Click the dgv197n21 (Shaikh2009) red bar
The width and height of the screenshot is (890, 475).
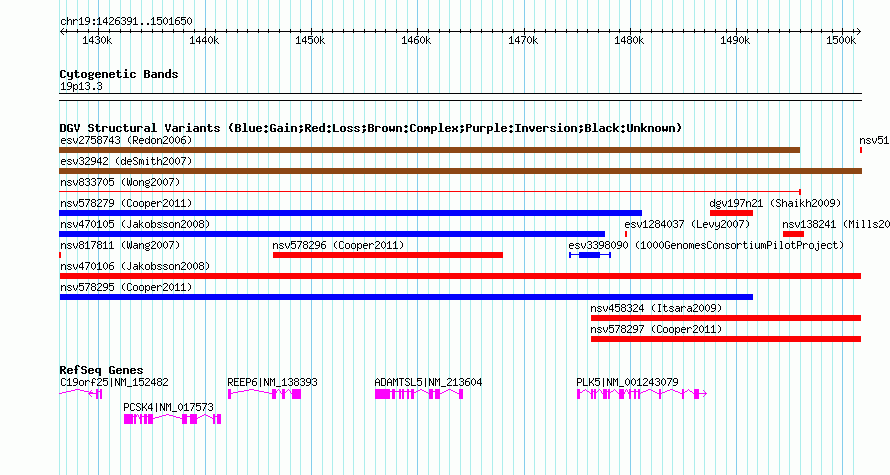pyautogui.click(x=731, y=213)
